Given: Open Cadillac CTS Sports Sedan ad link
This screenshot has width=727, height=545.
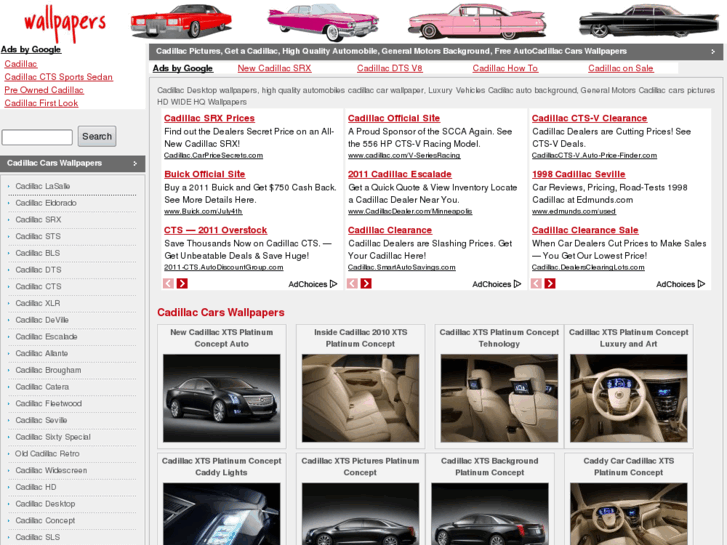Looking at the screenshot, I should point(58,77).
